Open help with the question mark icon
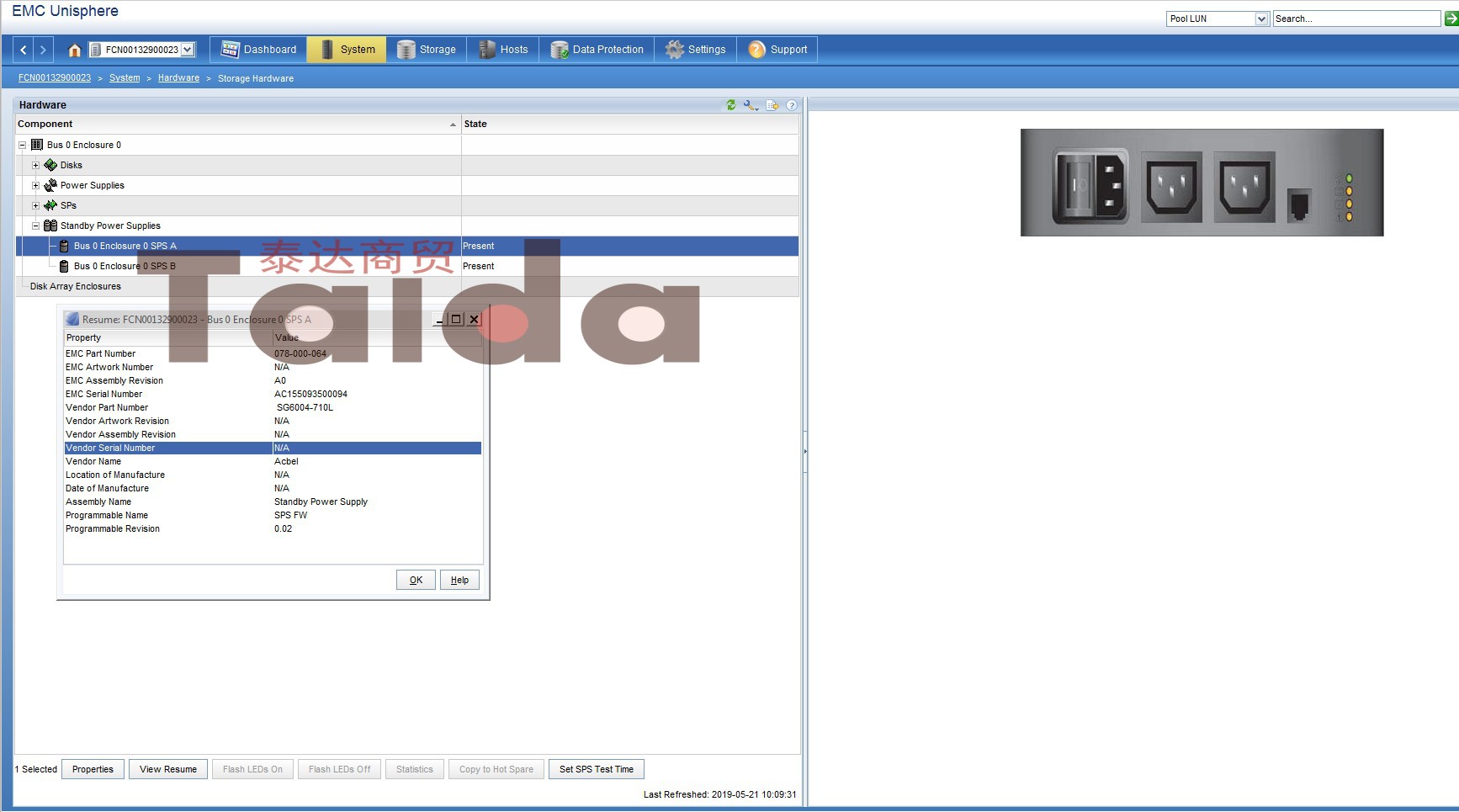This screenshot has width=1459, height=812. coord(792,105)
